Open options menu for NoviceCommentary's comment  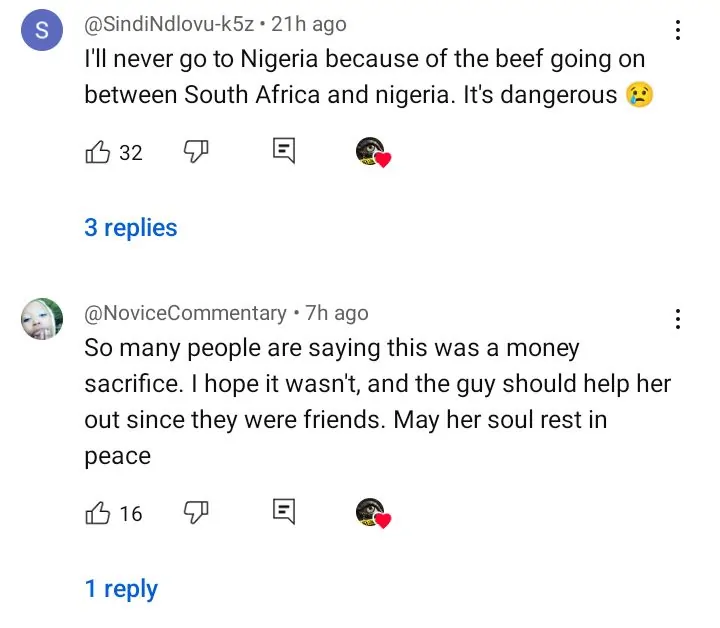tap(678, 319)
